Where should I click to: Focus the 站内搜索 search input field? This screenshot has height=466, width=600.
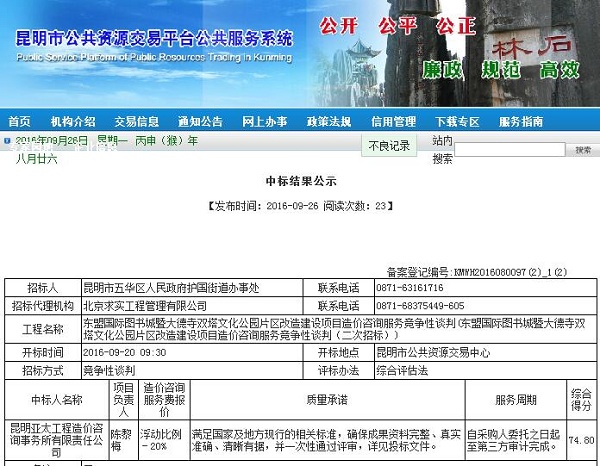point(513,149)
